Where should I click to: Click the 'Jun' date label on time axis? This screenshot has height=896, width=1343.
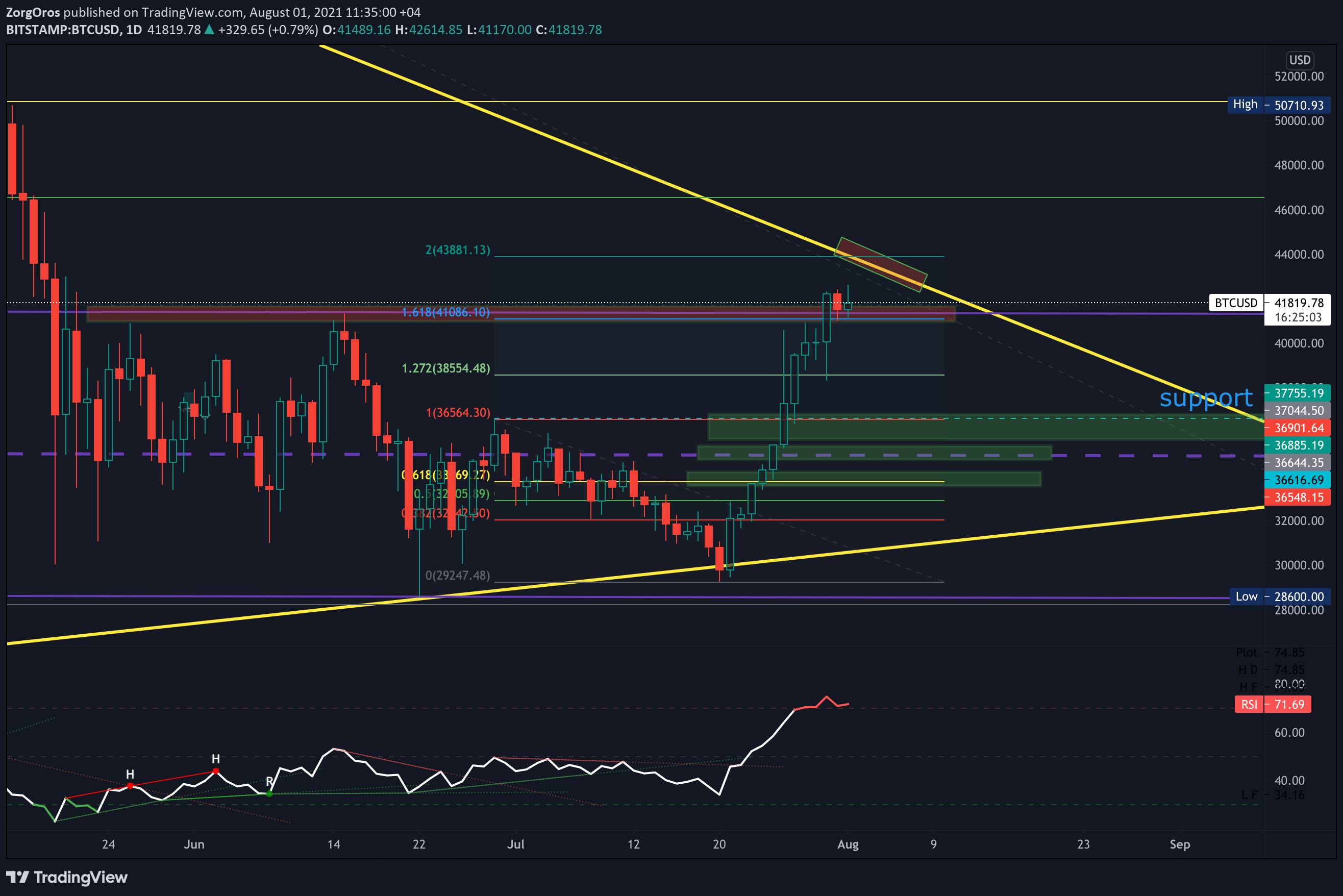tap(194, 844)
